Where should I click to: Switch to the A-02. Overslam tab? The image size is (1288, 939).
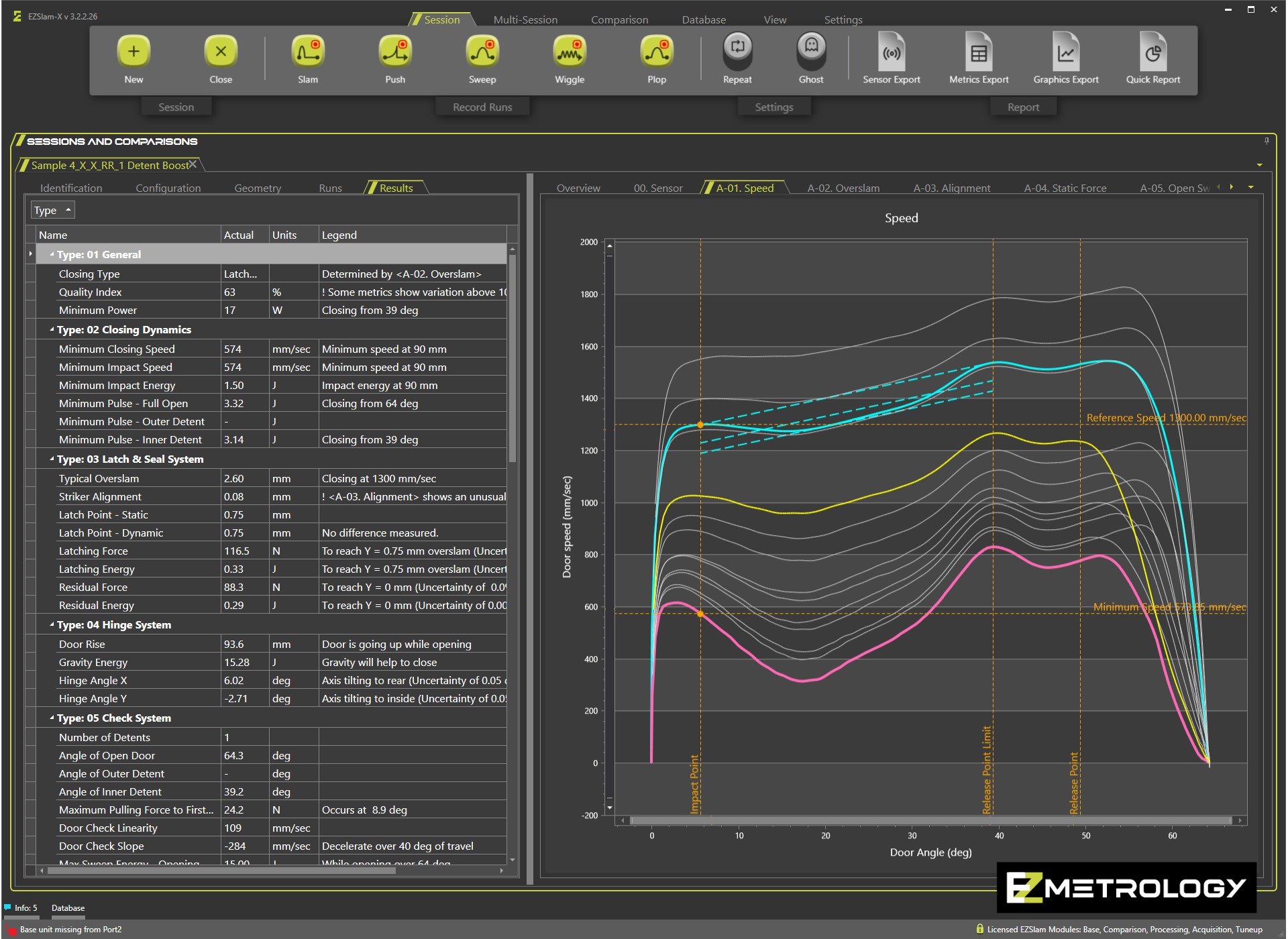click(x=843, y=188)
